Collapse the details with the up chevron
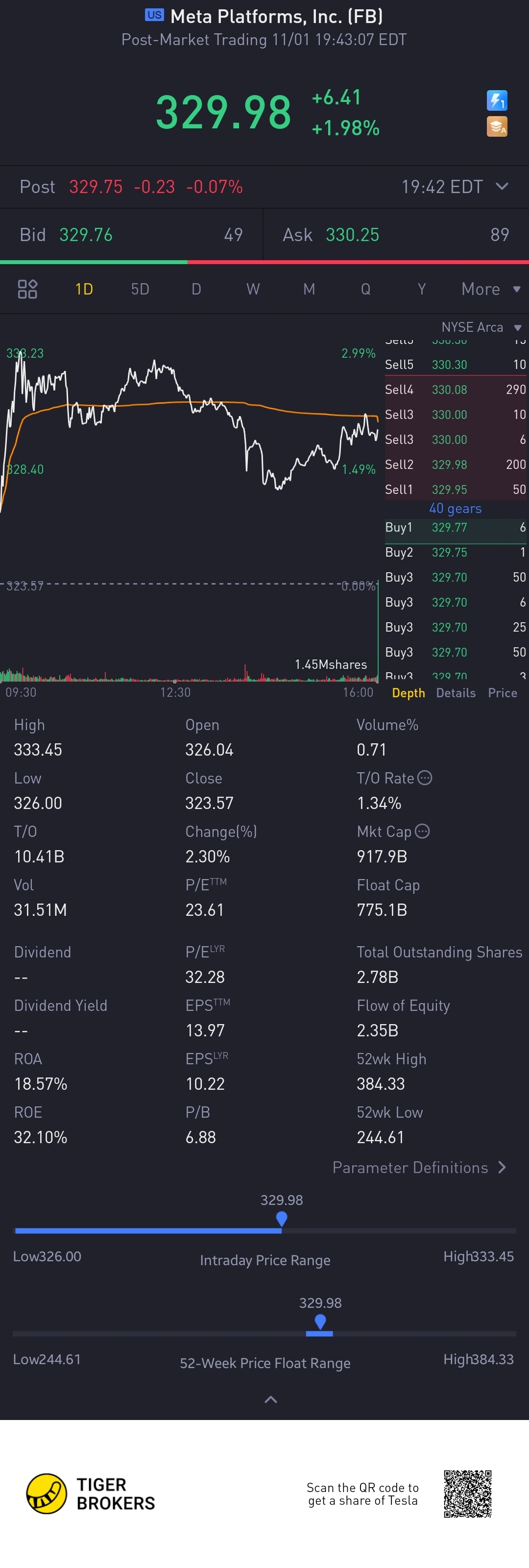Screen dimensions: 529x1568 tap(271, 1399)
